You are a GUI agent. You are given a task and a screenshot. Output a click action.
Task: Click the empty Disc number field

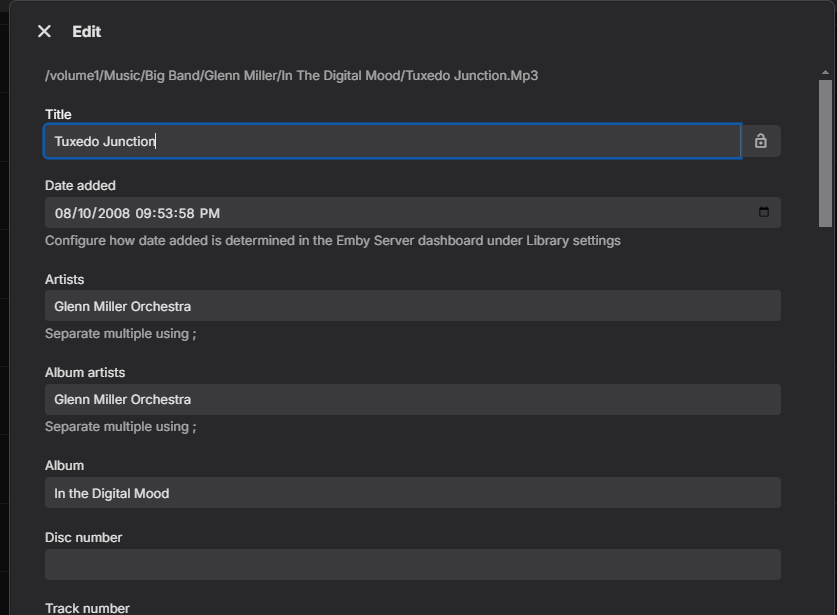click(300, 564)
